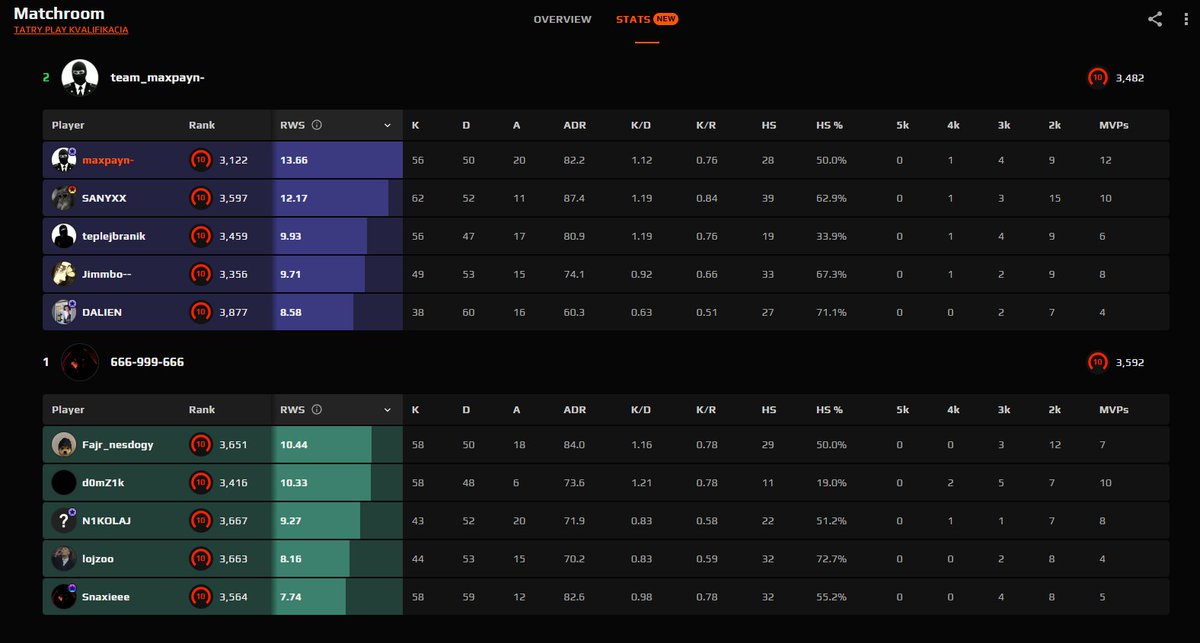Open N1KOLAJ player profile name
Image resolution: width=1200 pixels, height=643 pixels.
point(106,520)
